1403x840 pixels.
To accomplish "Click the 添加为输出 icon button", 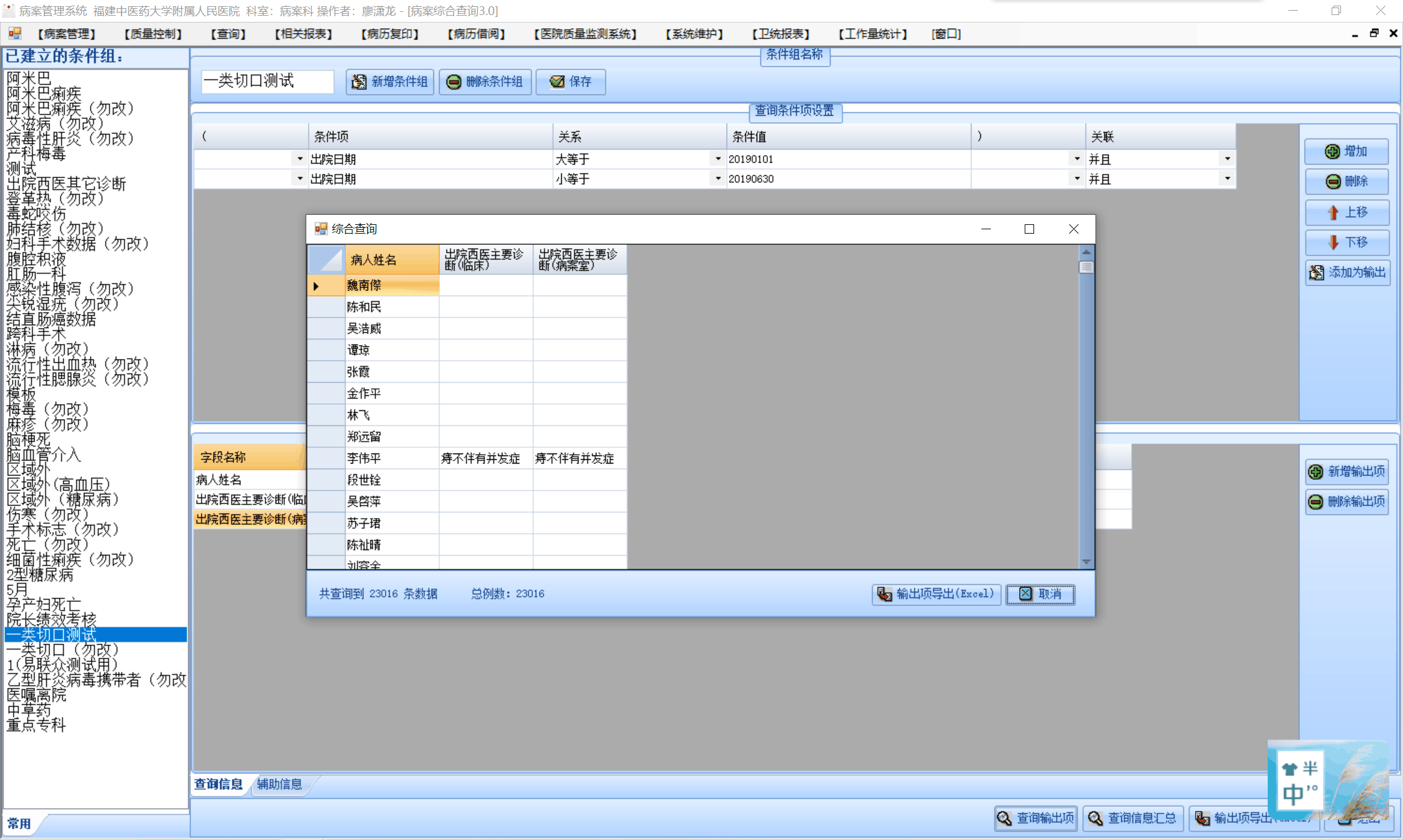I will click(1317, 272).
